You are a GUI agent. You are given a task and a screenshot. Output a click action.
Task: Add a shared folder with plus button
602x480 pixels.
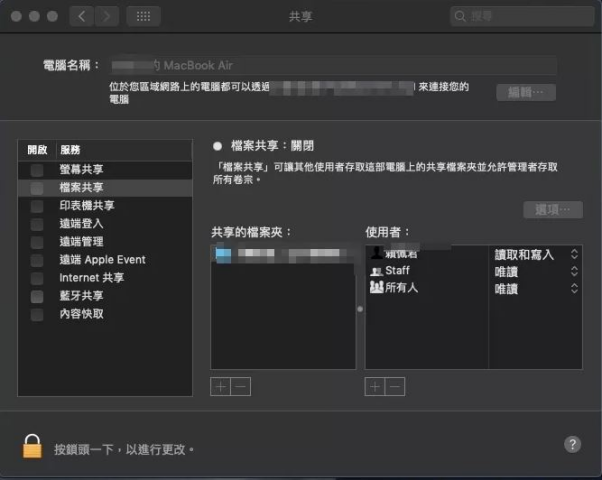220,387
